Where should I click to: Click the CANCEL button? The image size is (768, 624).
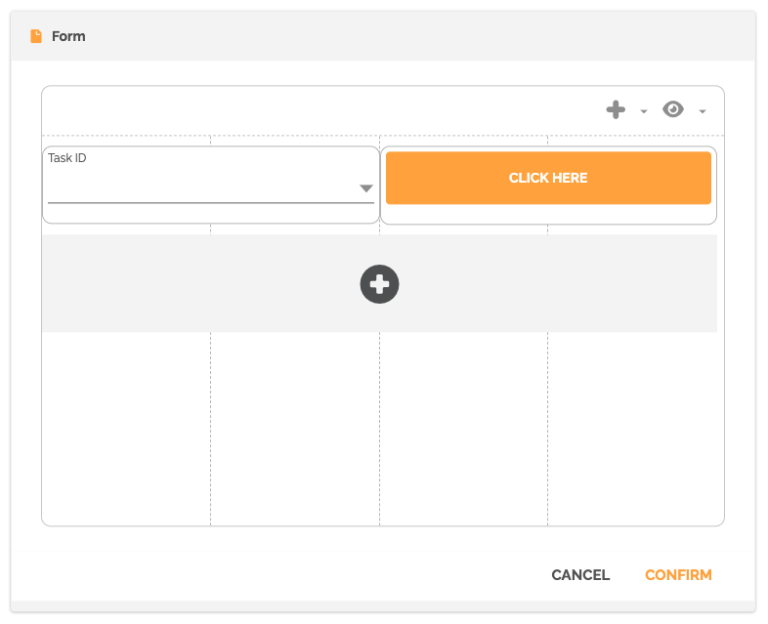(580, 575)
